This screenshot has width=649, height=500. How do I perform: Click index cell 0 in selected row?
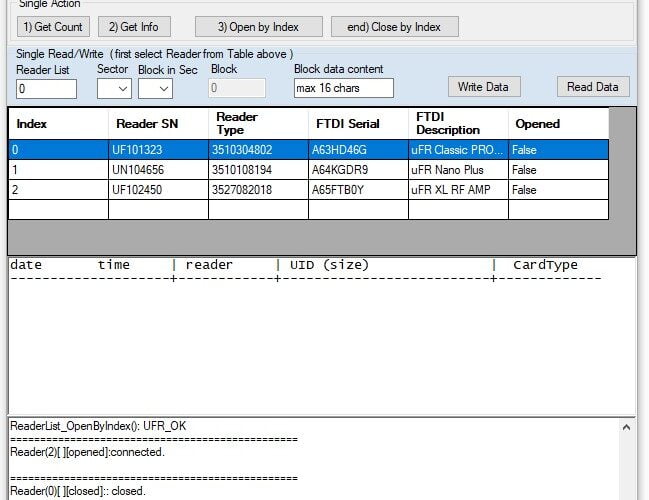58,149
